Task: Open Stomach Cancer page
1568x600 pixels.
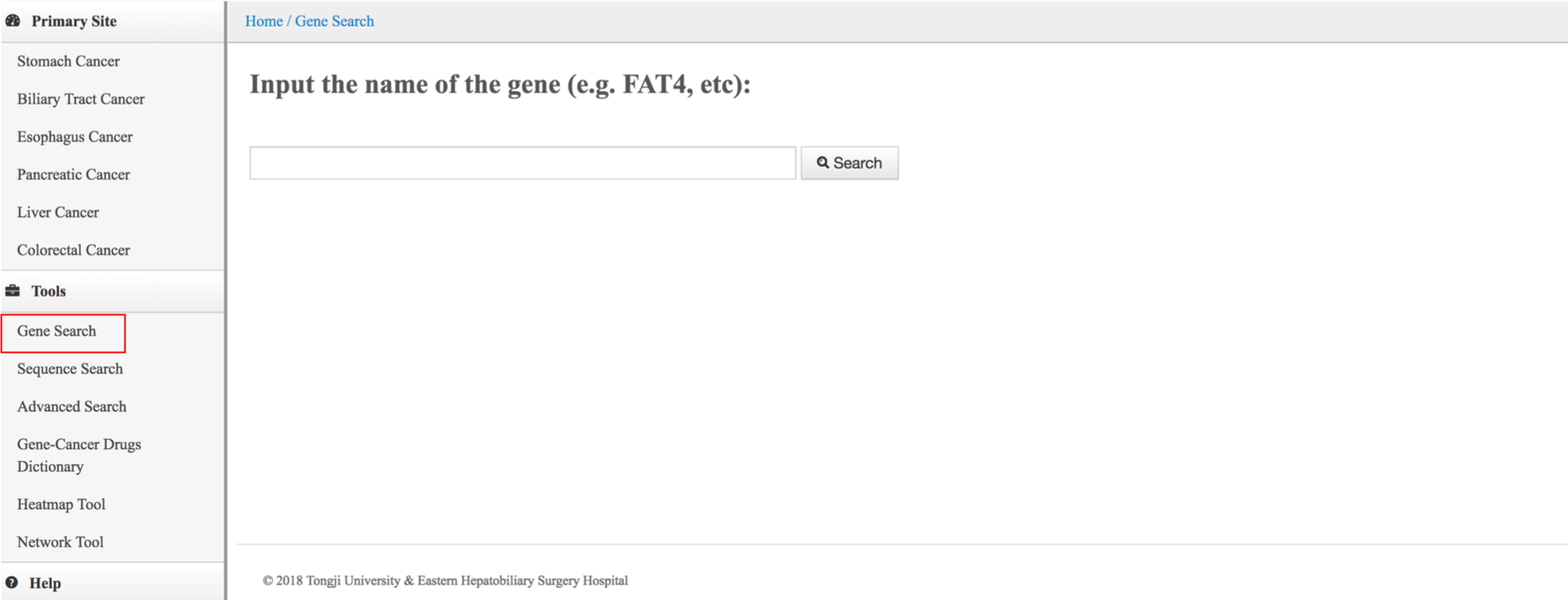Action: click(68, 61)
